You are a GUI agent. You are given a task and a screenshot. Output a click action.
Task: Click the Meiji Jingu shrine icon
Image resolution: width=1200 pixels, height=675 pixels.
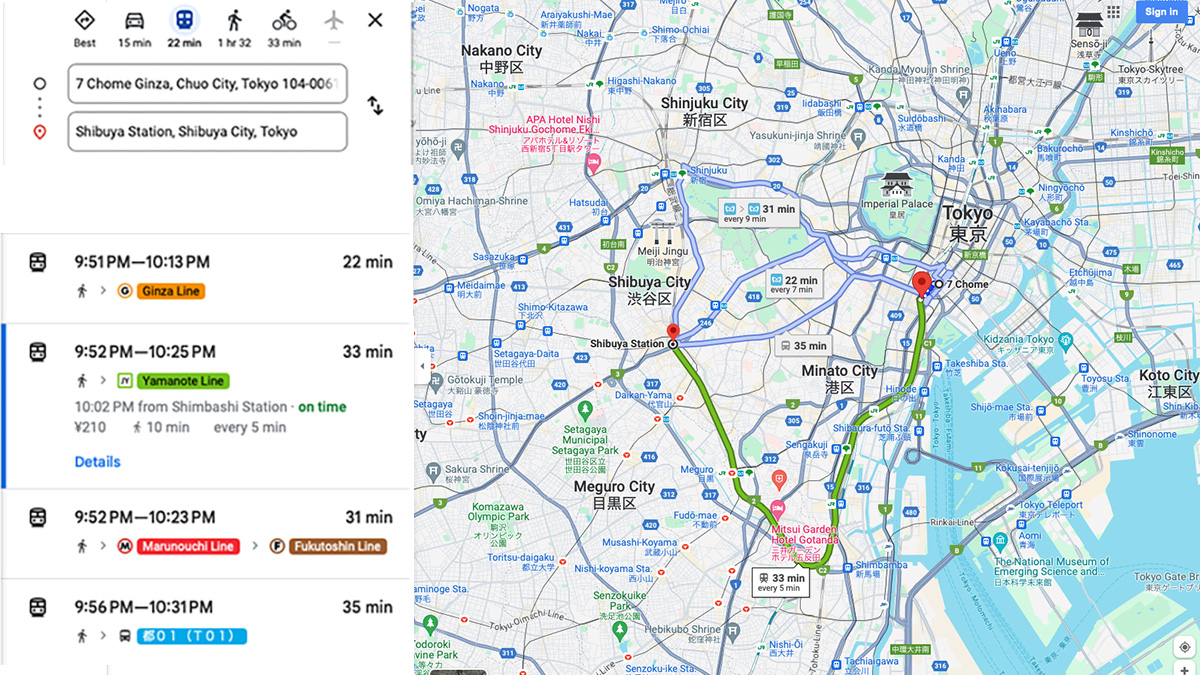tap(662, 234)
